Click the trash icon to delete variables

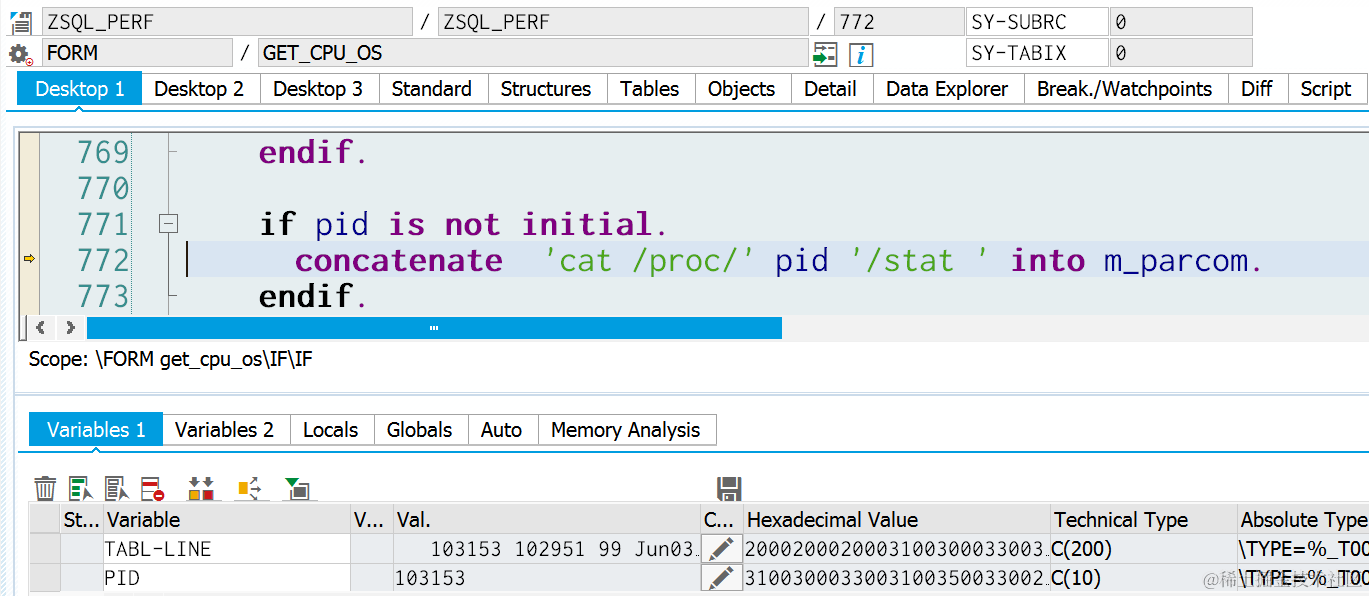pos(45,488)
